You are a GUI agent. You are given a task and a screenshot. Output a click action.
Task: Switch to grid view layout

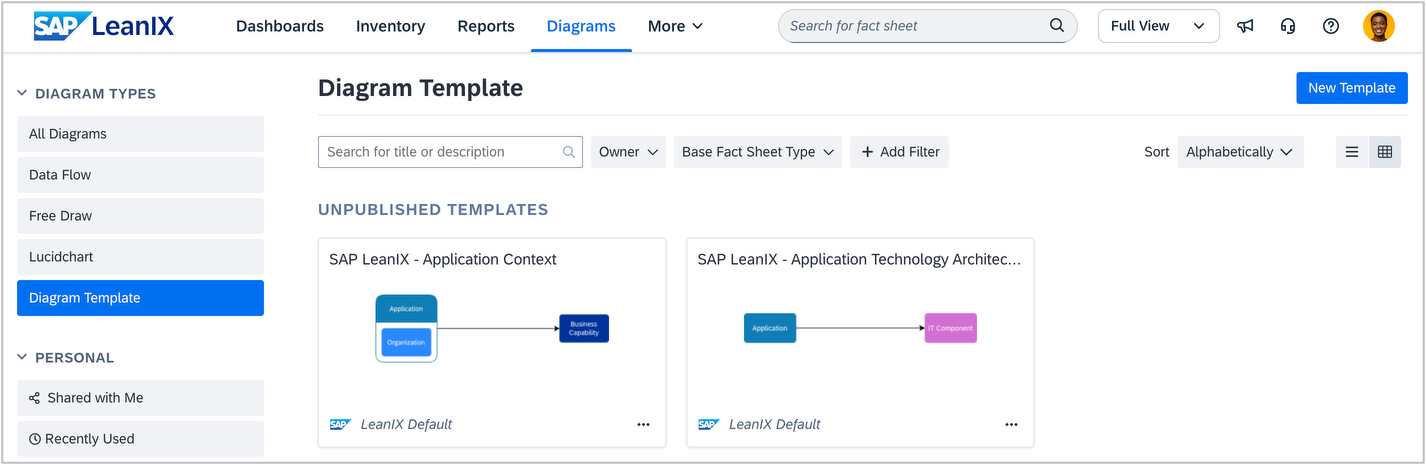[1385, 152]
